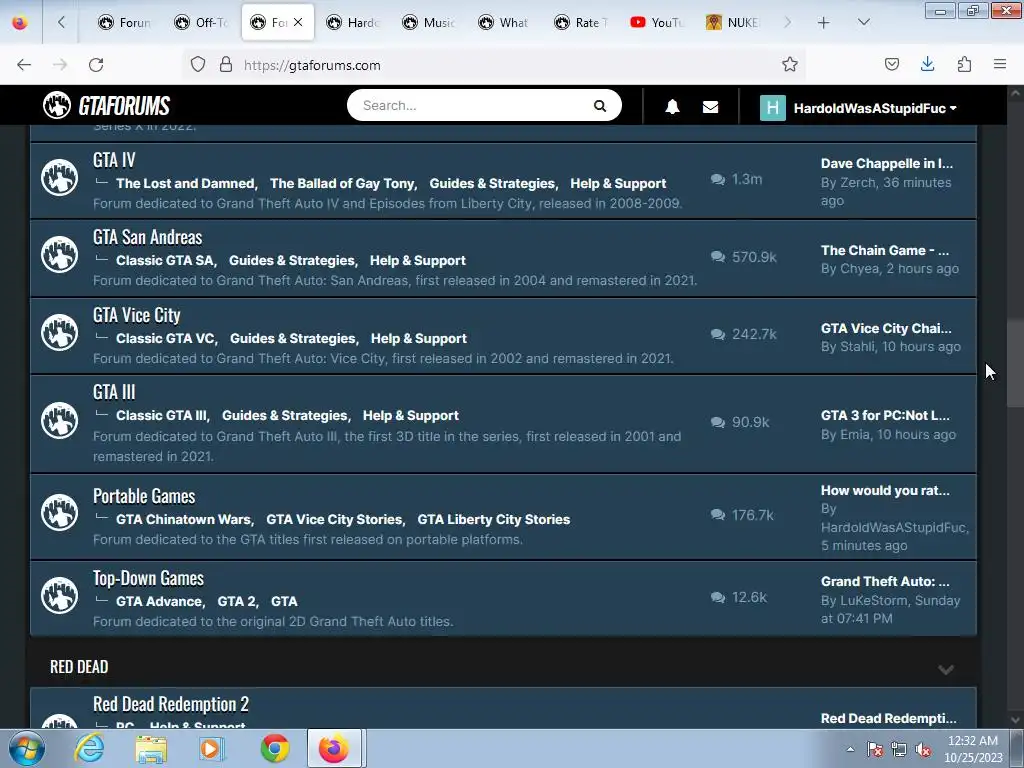This screenshot has height=768, width=1024.
Task: Open Windows Explorer folder from taskbar
Action: pos(151,748)
